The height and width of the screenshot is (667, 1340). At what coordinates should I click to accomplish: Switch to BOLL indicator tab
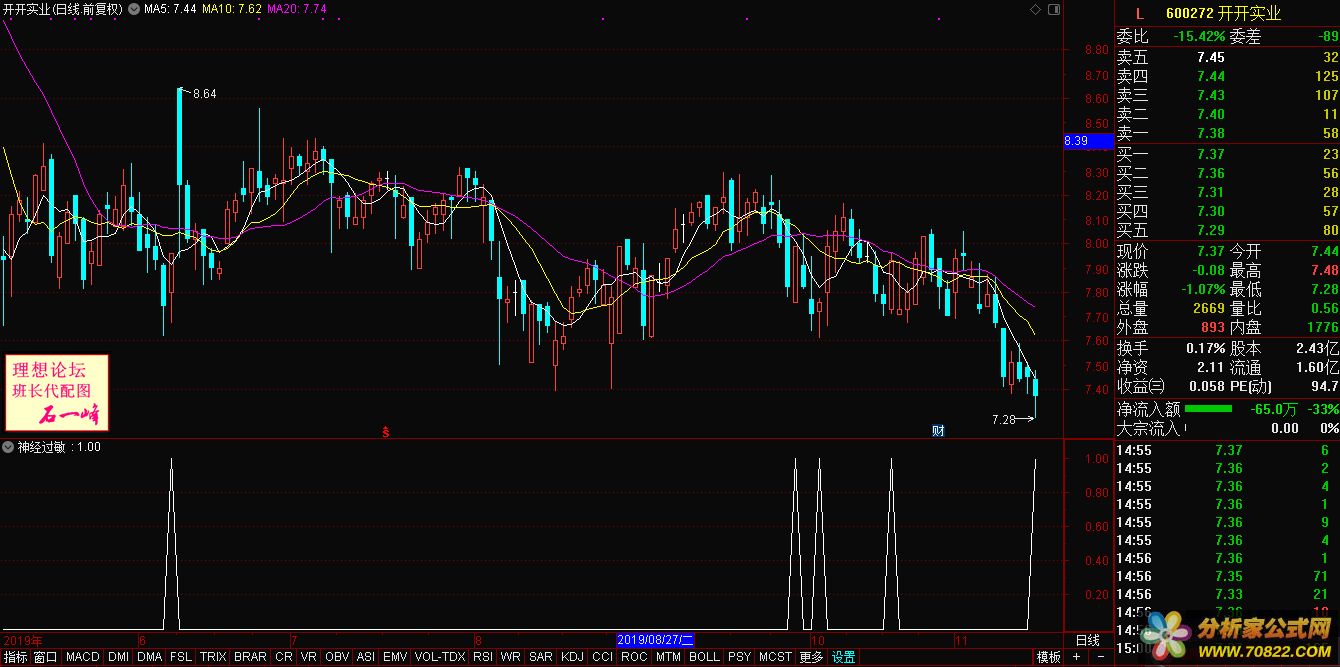(x=704, y=657)
